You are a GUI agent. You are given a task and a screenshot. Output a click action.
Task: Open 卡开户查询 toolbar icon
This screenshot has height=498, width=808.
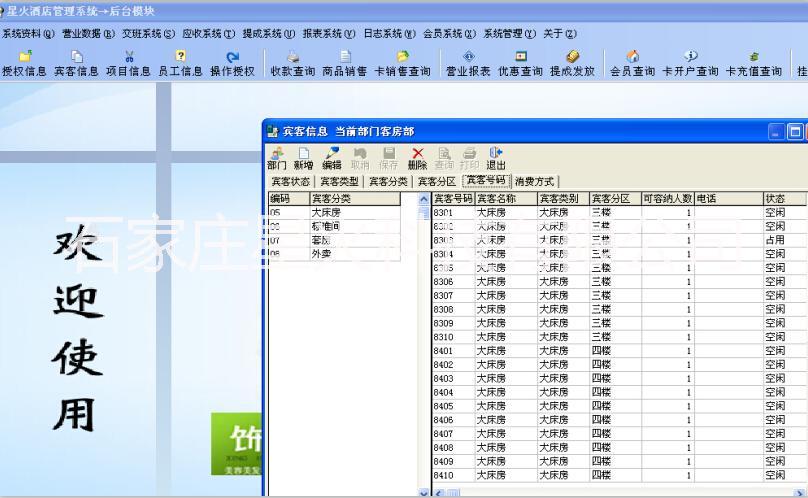(691, 64)
